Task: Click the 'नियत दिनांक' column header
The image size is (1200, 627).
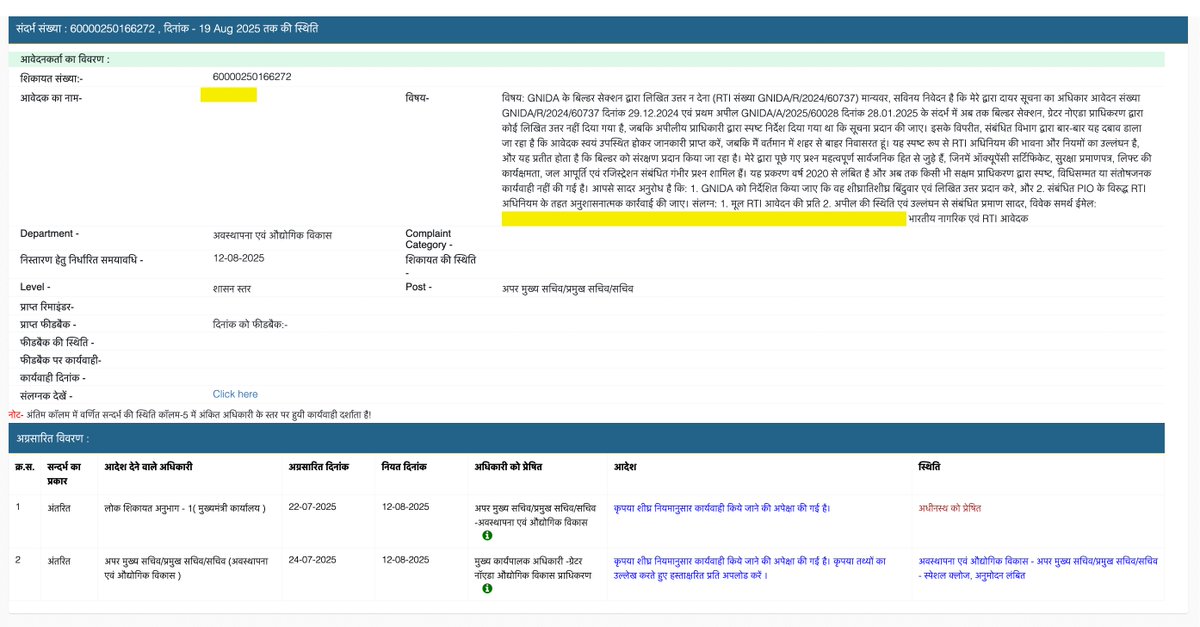Action: click(x=404, y=467)
